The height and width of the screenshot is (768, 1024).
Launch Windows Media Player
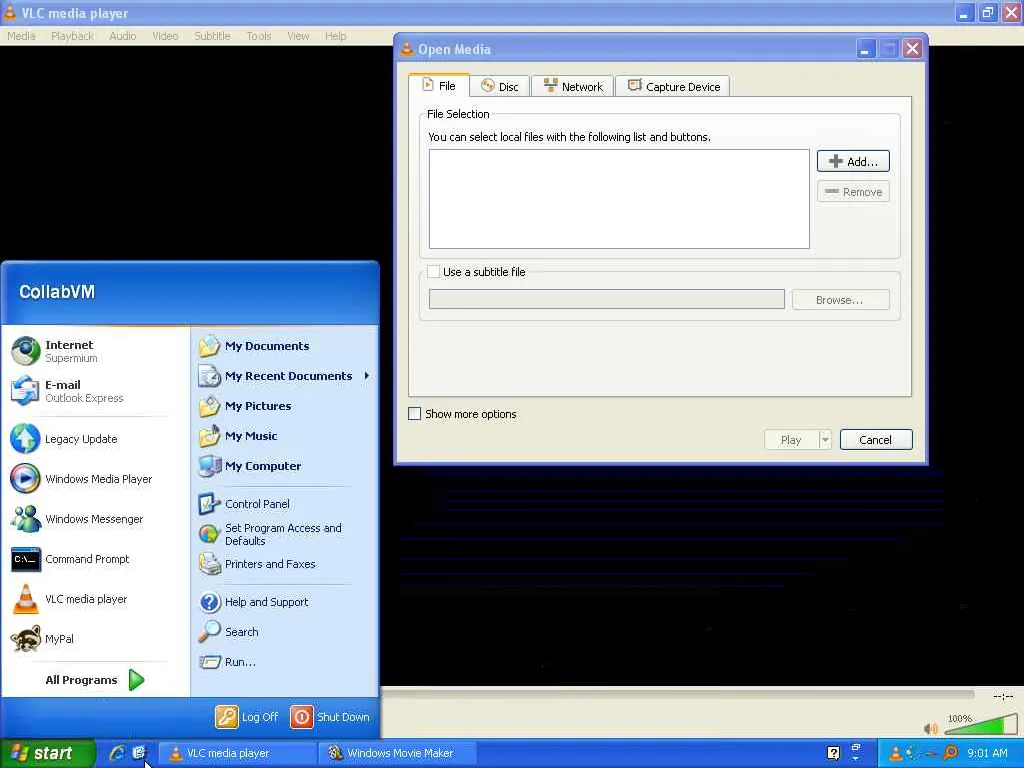[91, 479]
